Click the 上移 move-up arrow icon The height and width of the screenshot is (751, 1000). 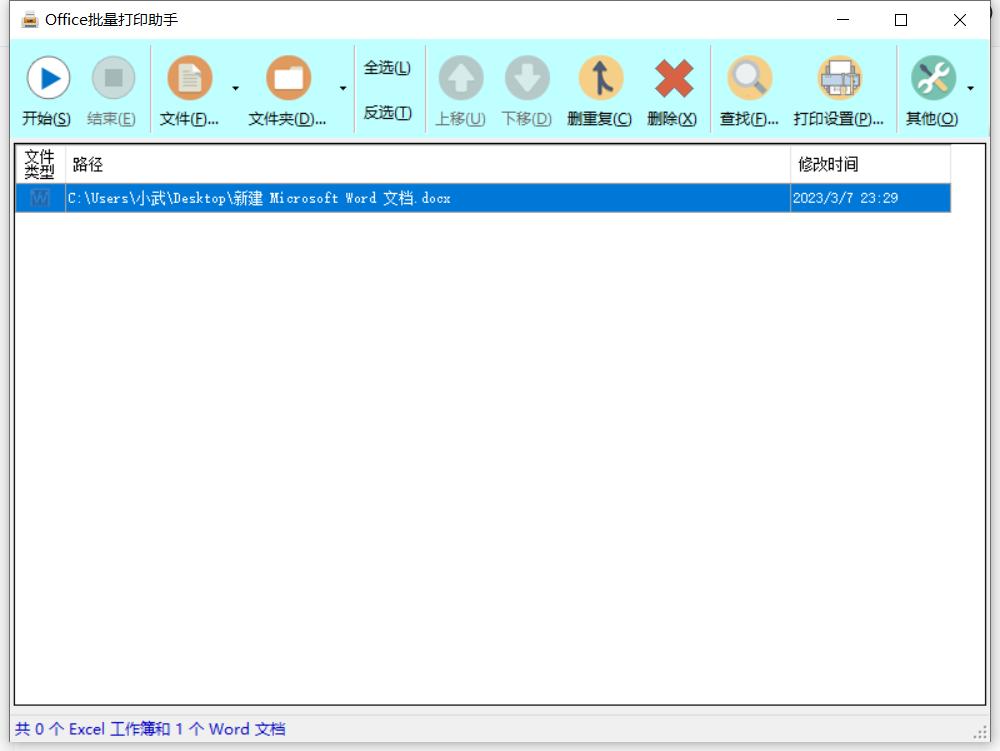pos(459,80)
